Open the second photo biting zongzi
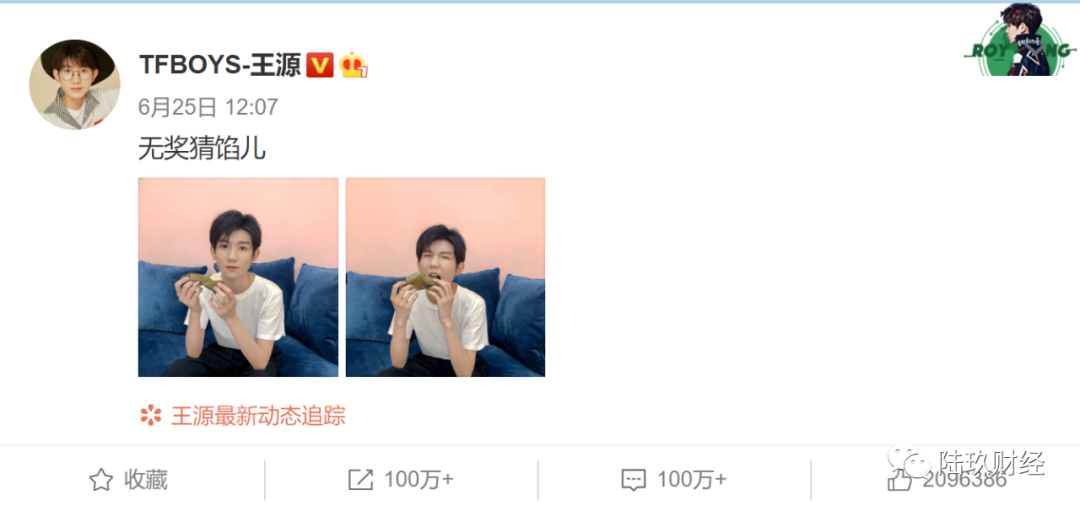 446,278
